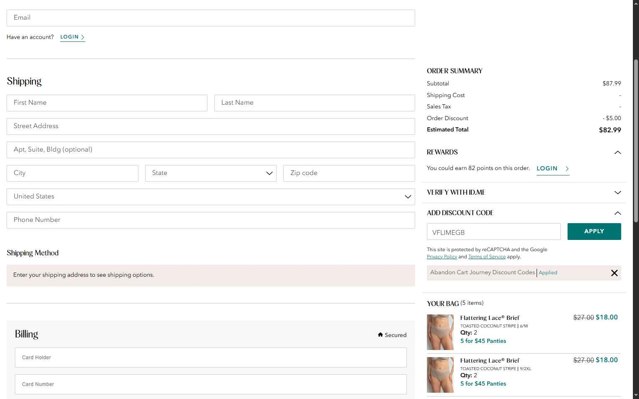Viewport: 639px width, 399px height.
Task: Open the United States country dropdown
Action: click(211, 196)
